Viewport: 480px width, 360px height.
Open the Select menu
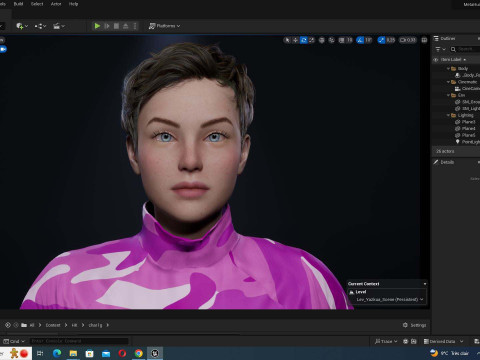tap(37, 4)
